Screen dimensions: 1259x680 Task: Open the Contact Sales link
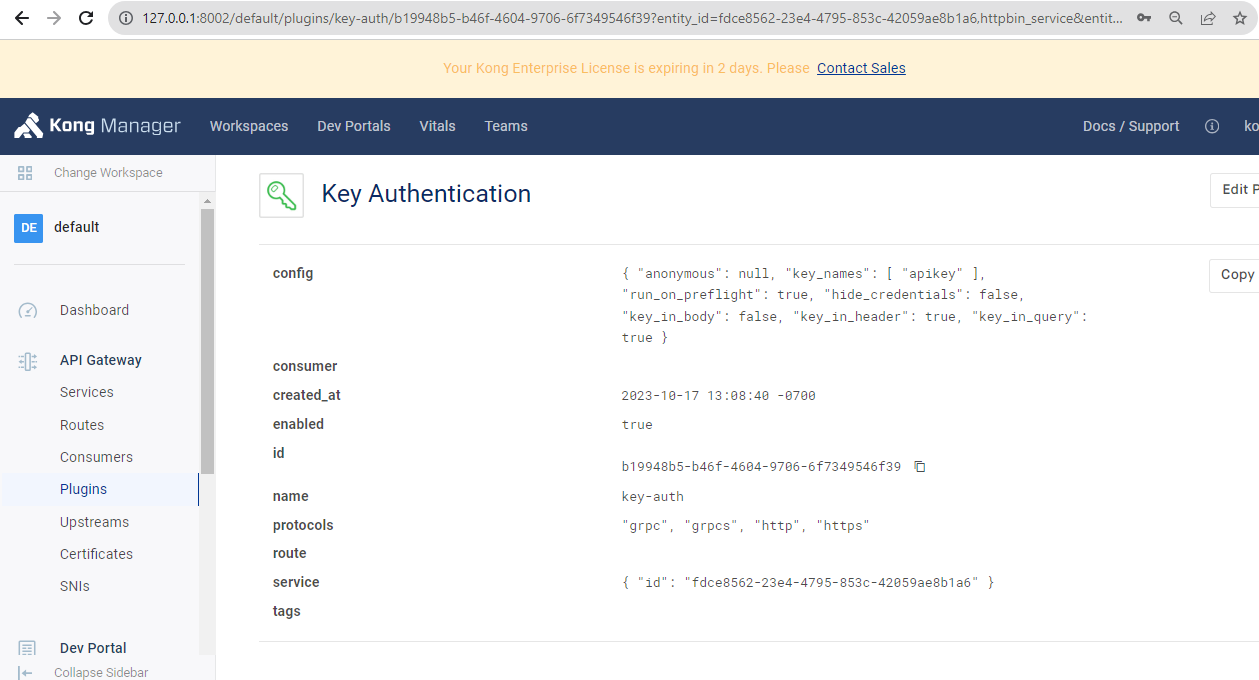point(861,68)
